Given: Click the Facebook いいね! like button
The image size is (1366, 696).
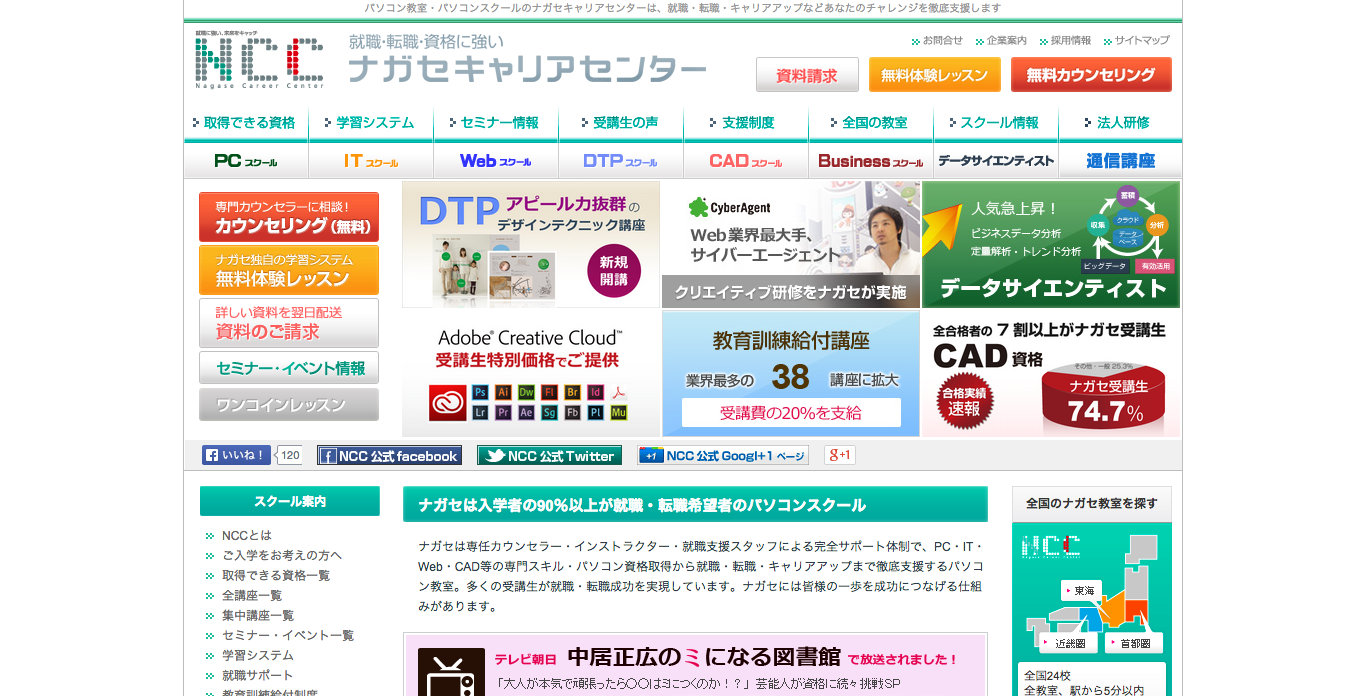Looking at the screenshot, I should coord(236,455).
